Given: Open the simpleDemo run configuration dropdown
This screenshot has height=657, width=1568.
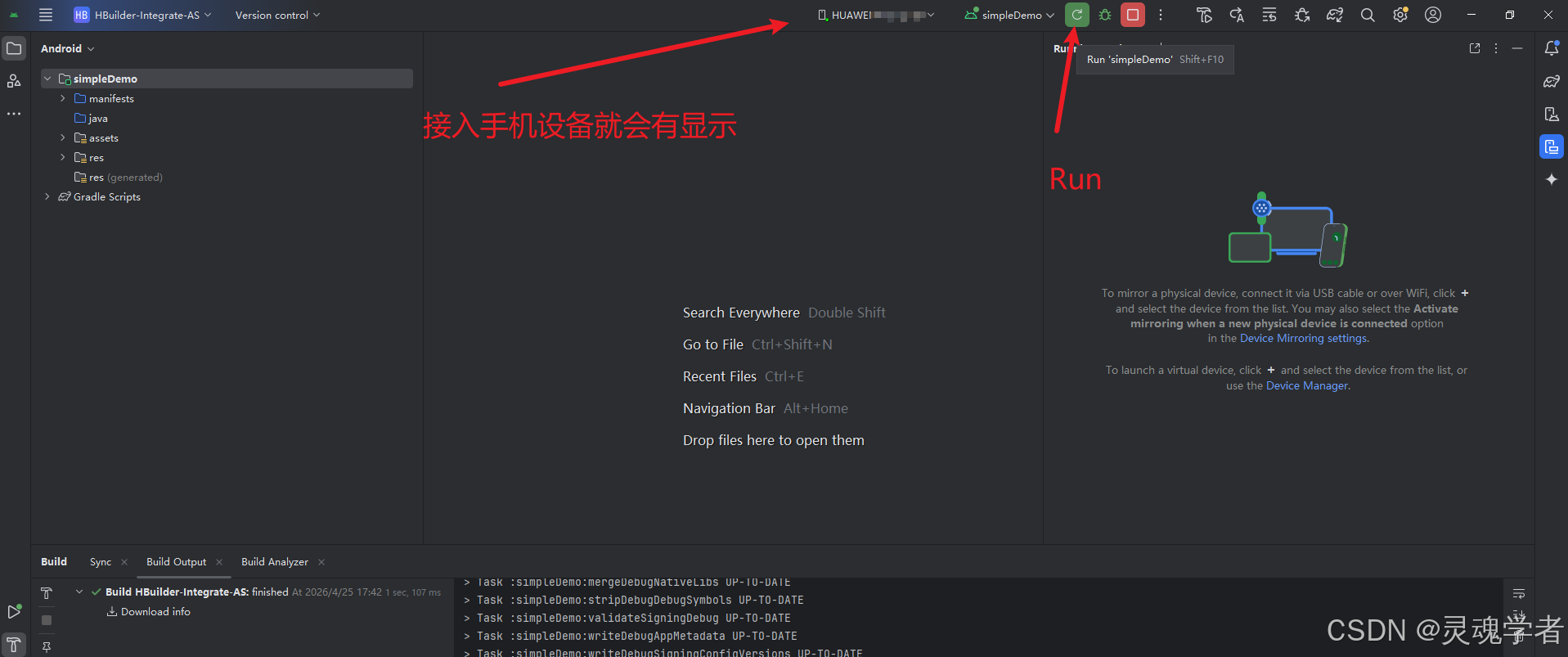Looking at the screenshot, I should [x=1009, y=15].
